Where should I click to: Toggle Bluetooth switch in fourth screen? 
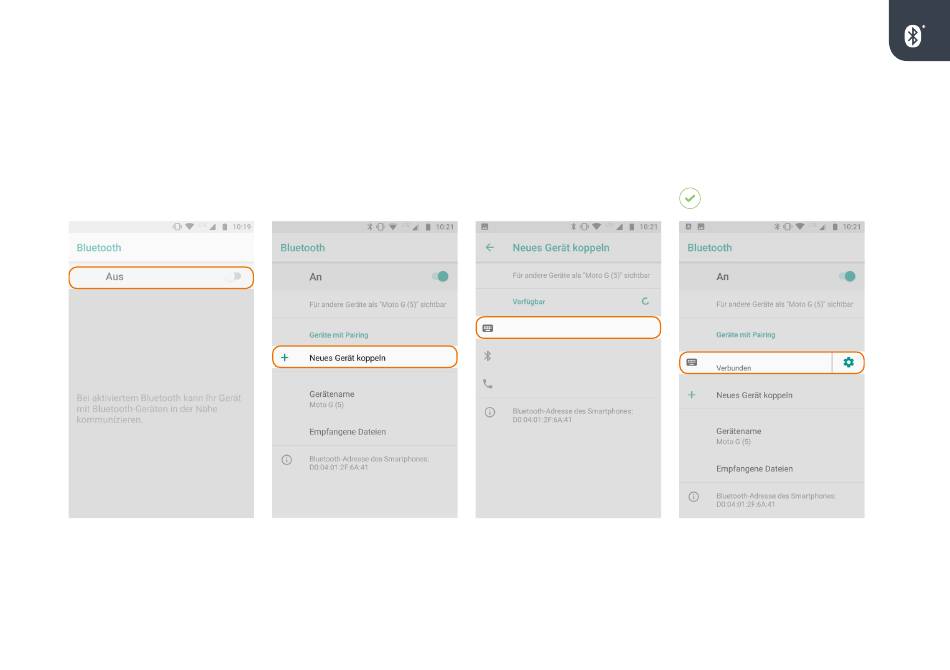pos(848,276)
